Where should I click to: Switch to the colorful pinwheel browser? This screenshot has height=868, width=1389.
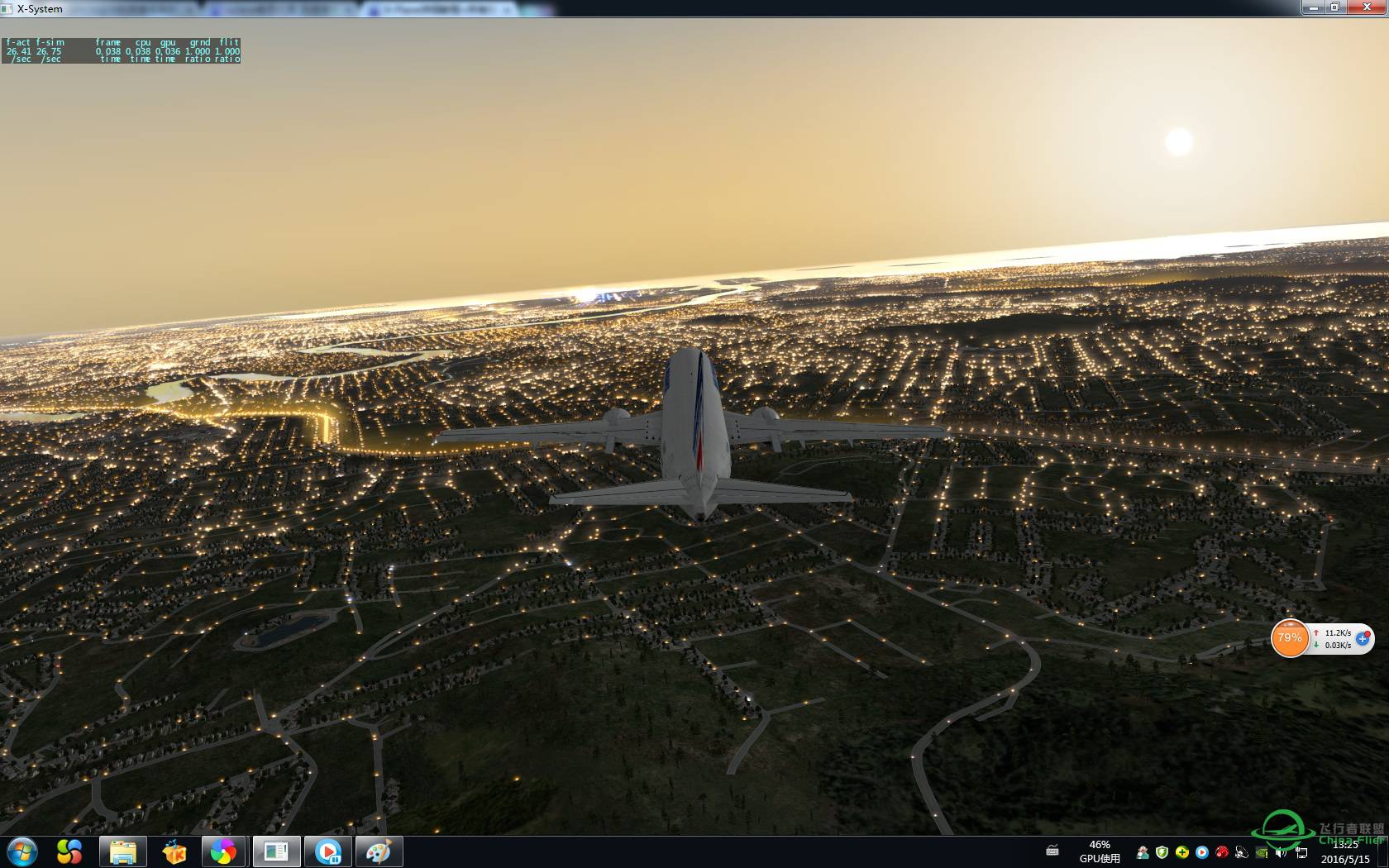[x=223, y=851]
